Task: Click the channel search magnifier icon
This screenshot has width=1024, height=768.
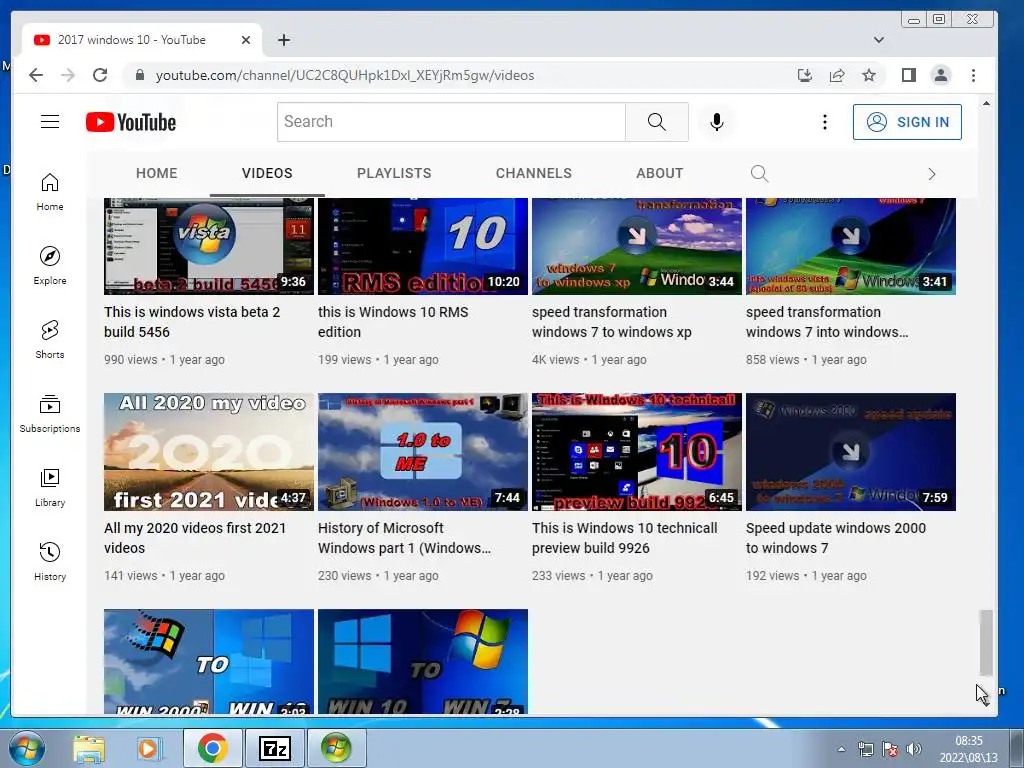Action: (759, 173)
